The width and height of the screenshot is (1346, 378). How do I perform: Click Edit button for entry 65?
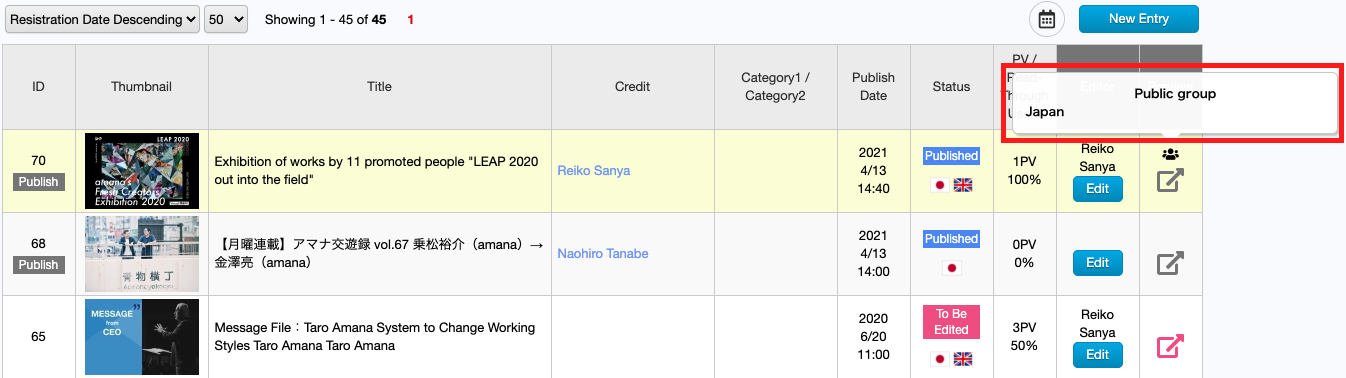point(1097,355)
